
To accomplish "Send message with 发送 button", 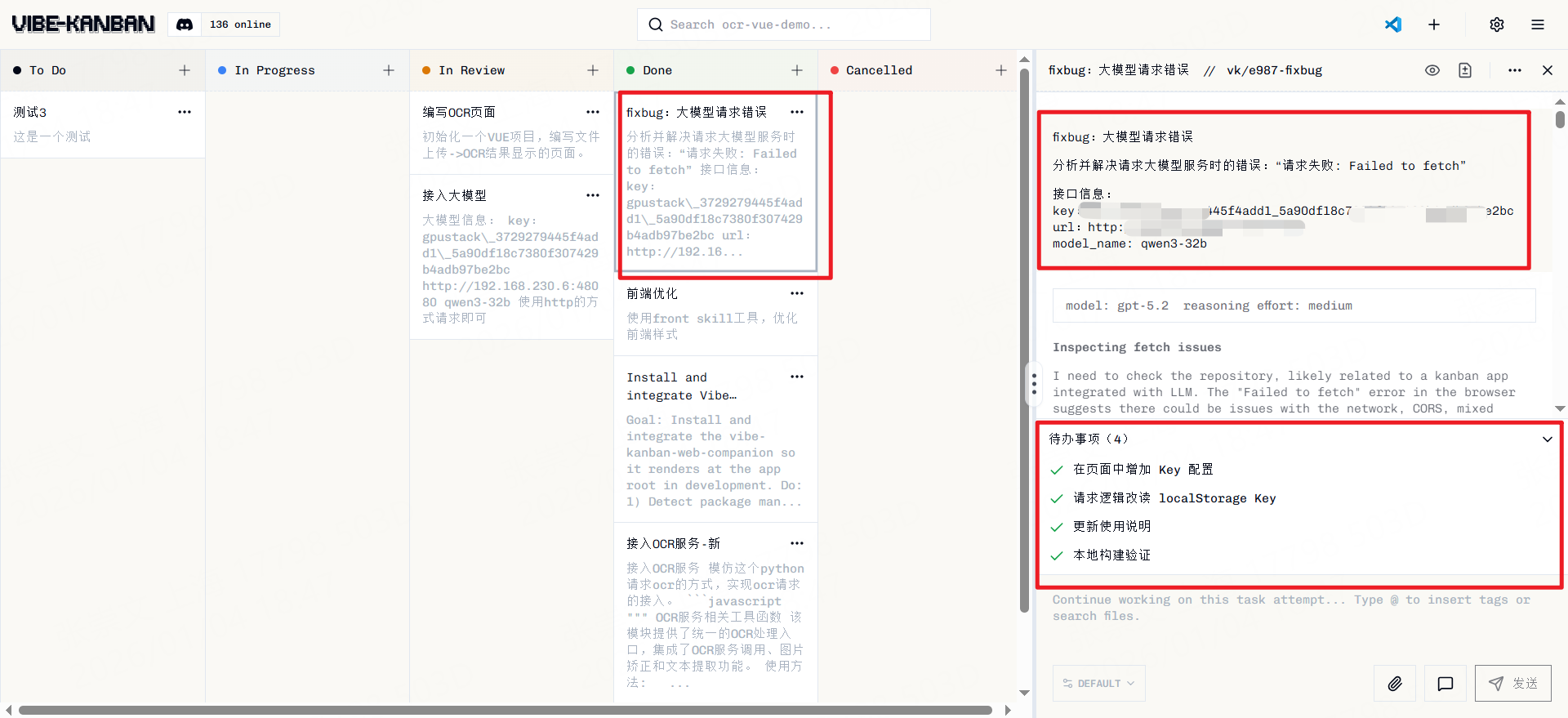I will pos(1513,684).
